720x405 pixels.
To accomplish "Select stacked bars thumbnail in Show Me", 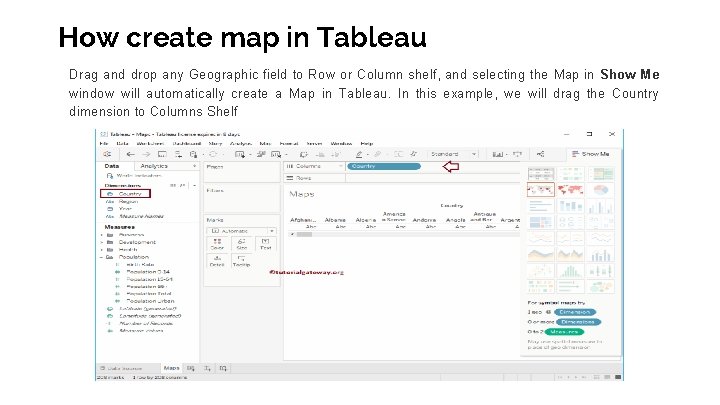I will [570, 206].
